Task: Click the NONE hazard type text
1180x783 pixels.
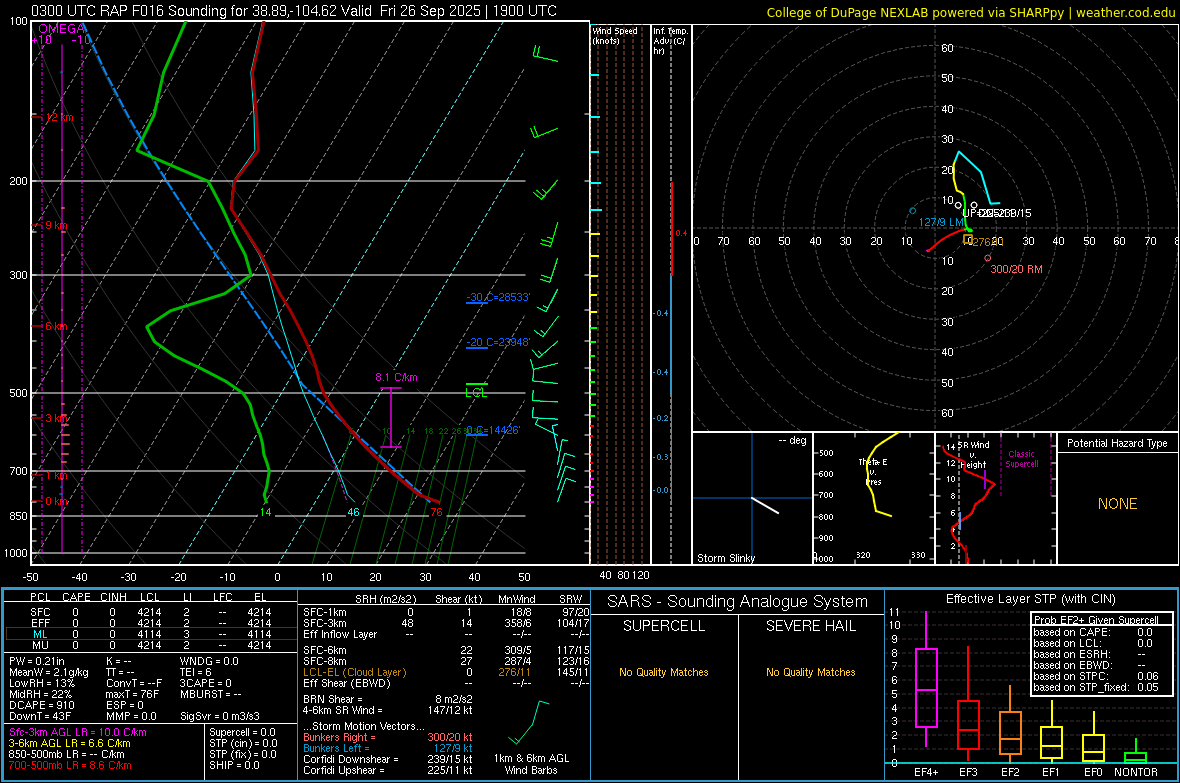Action: click(1117, 504)
